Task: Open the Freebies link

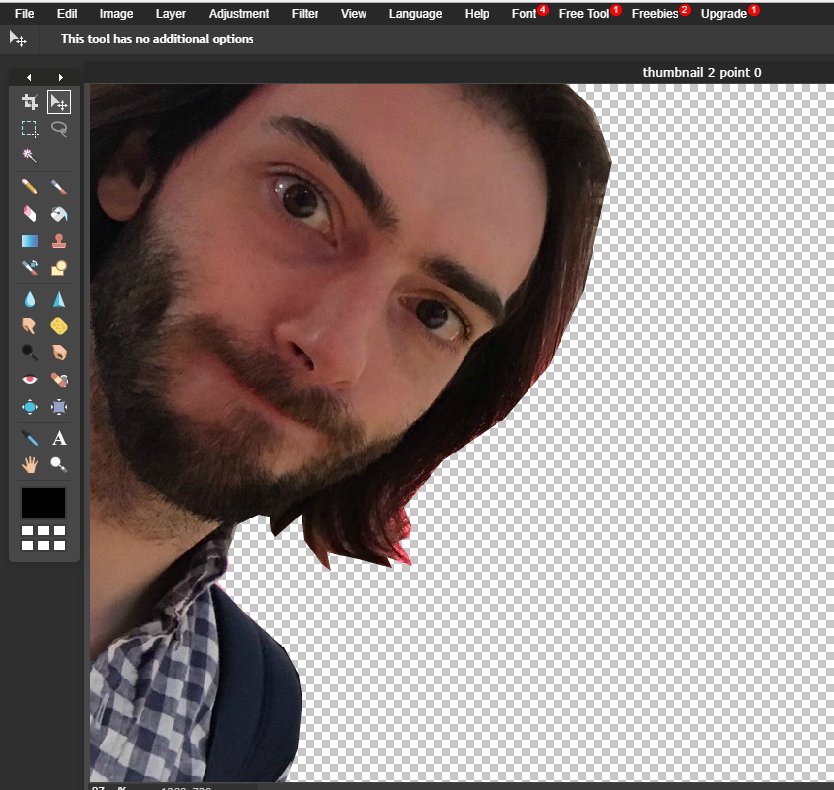Action: [x=655, y=14]
